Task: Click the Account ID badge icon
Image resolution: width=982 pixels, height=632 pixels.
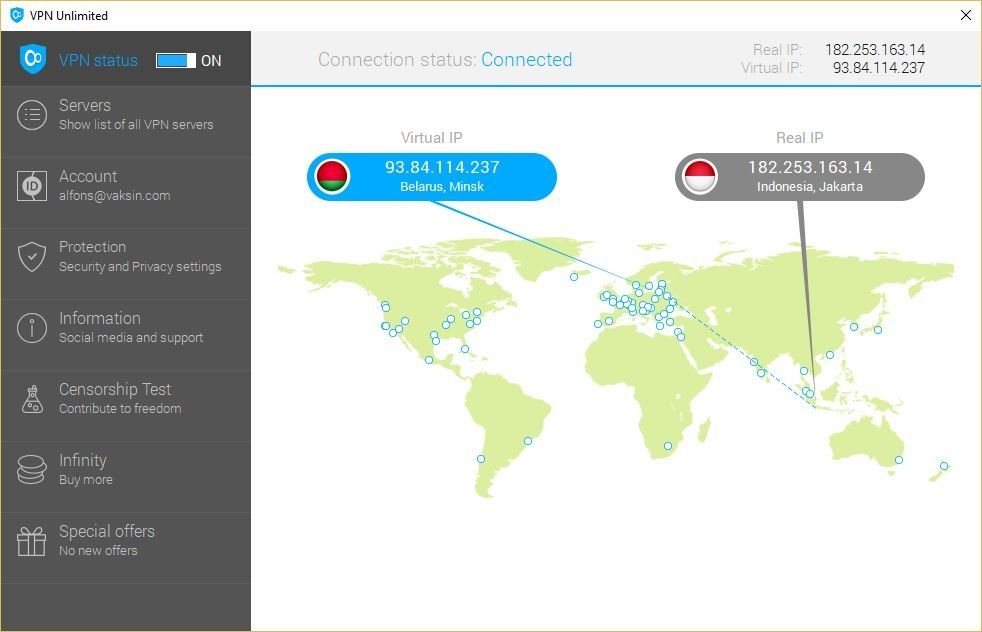Action: (32, 186)
